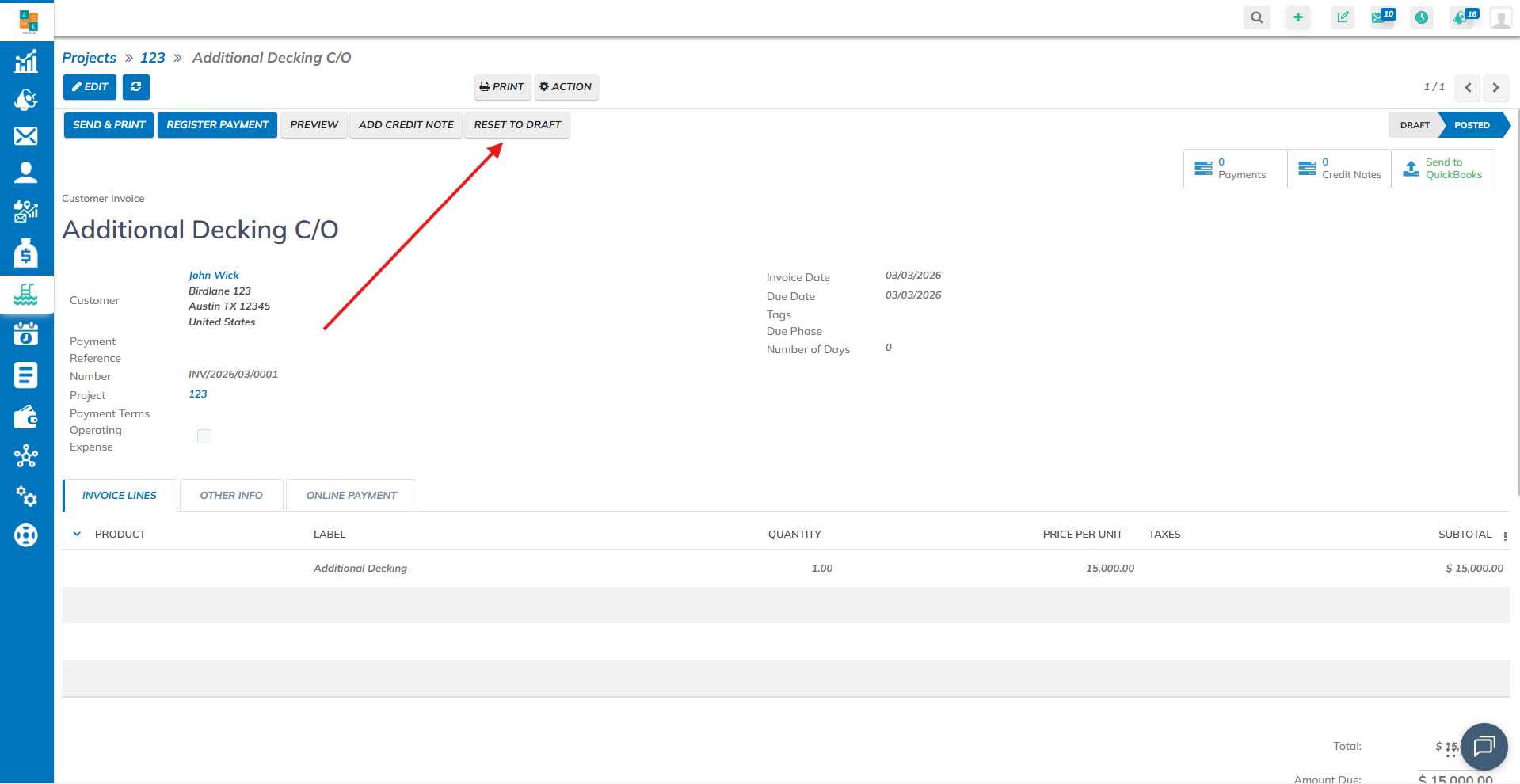The width and height of the screenshot is (1520, 784).
Task: Open notifications bell with 16 badge
Action: pos(1461,17)
